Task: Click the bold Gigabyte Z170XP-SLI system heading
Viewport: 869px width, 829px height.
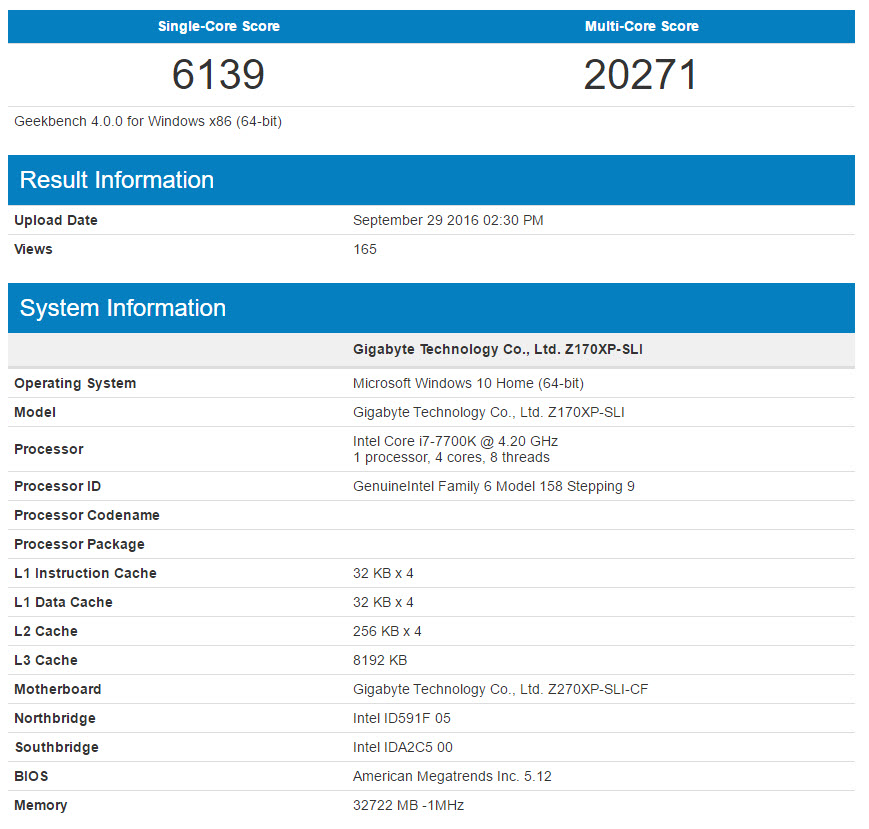Action: tap(498, 349)
